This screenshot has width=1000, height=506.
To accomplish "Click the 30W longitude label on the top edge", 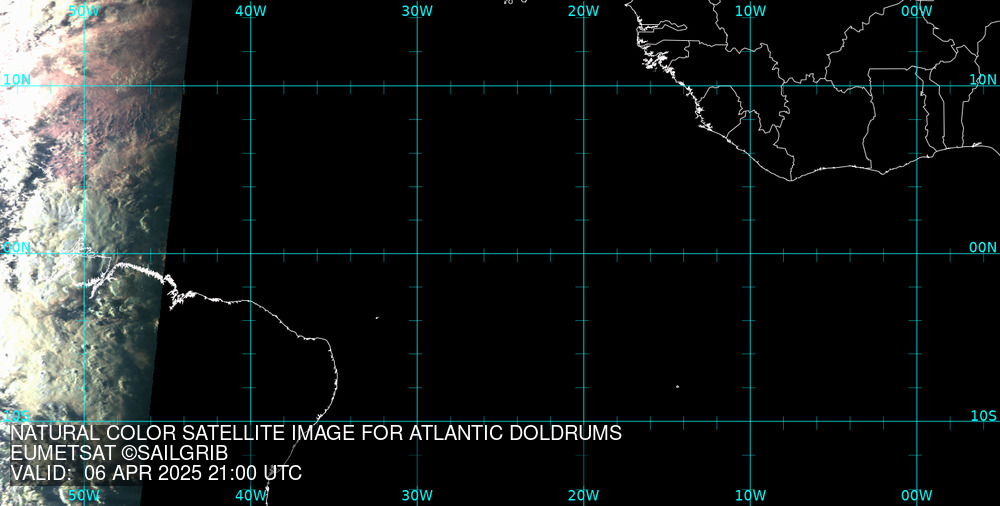I will (417, 11).
